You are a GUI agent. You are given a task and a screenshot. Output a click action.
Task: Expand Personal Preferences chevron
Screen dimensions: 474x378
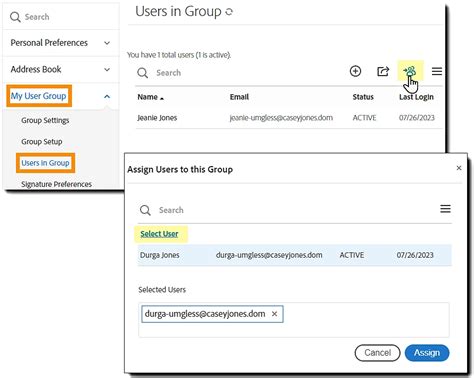tap(107, 43)
